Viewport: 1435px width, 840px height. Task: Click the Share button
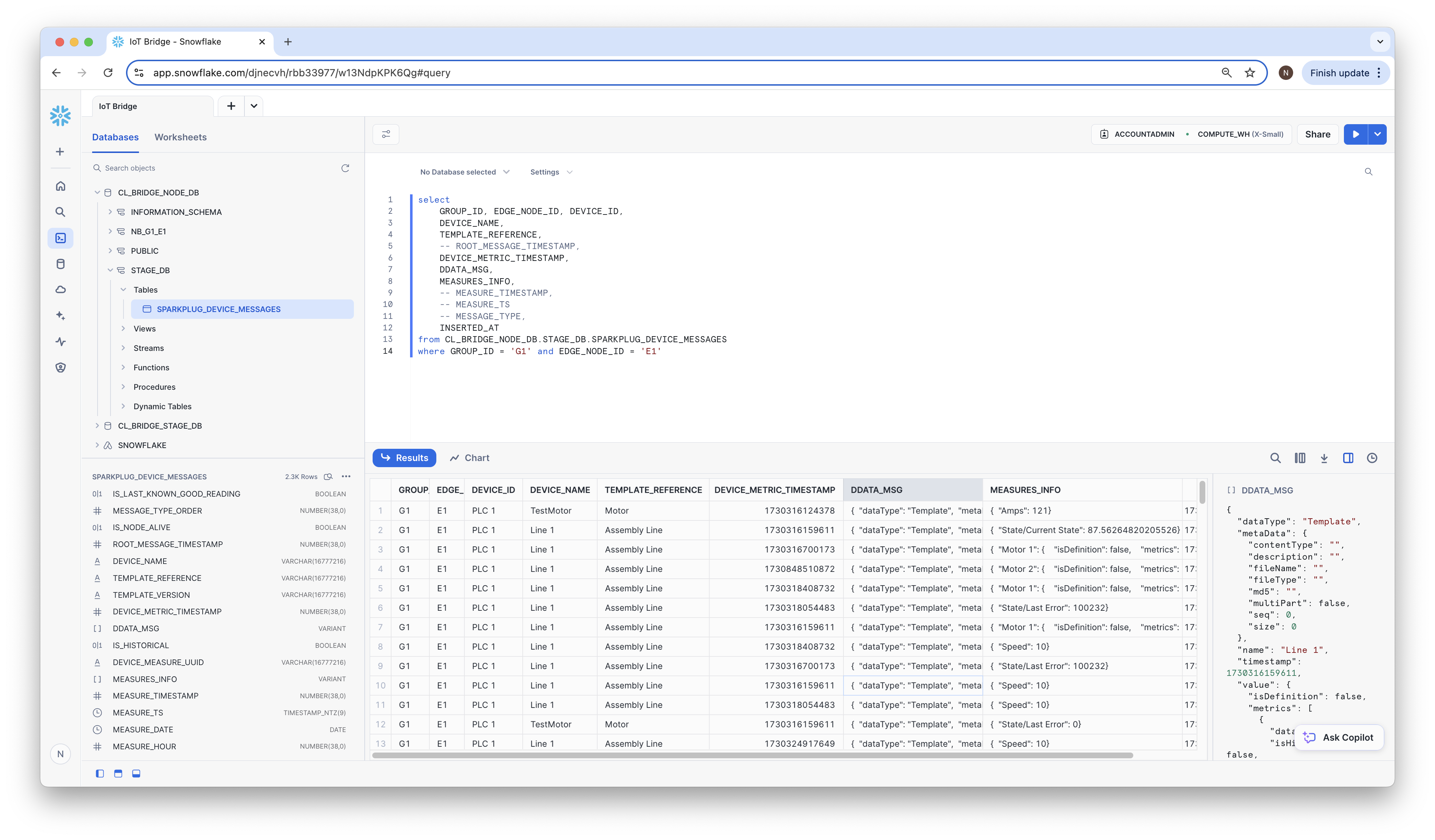pyautogui.click(x=1317, y=134)
